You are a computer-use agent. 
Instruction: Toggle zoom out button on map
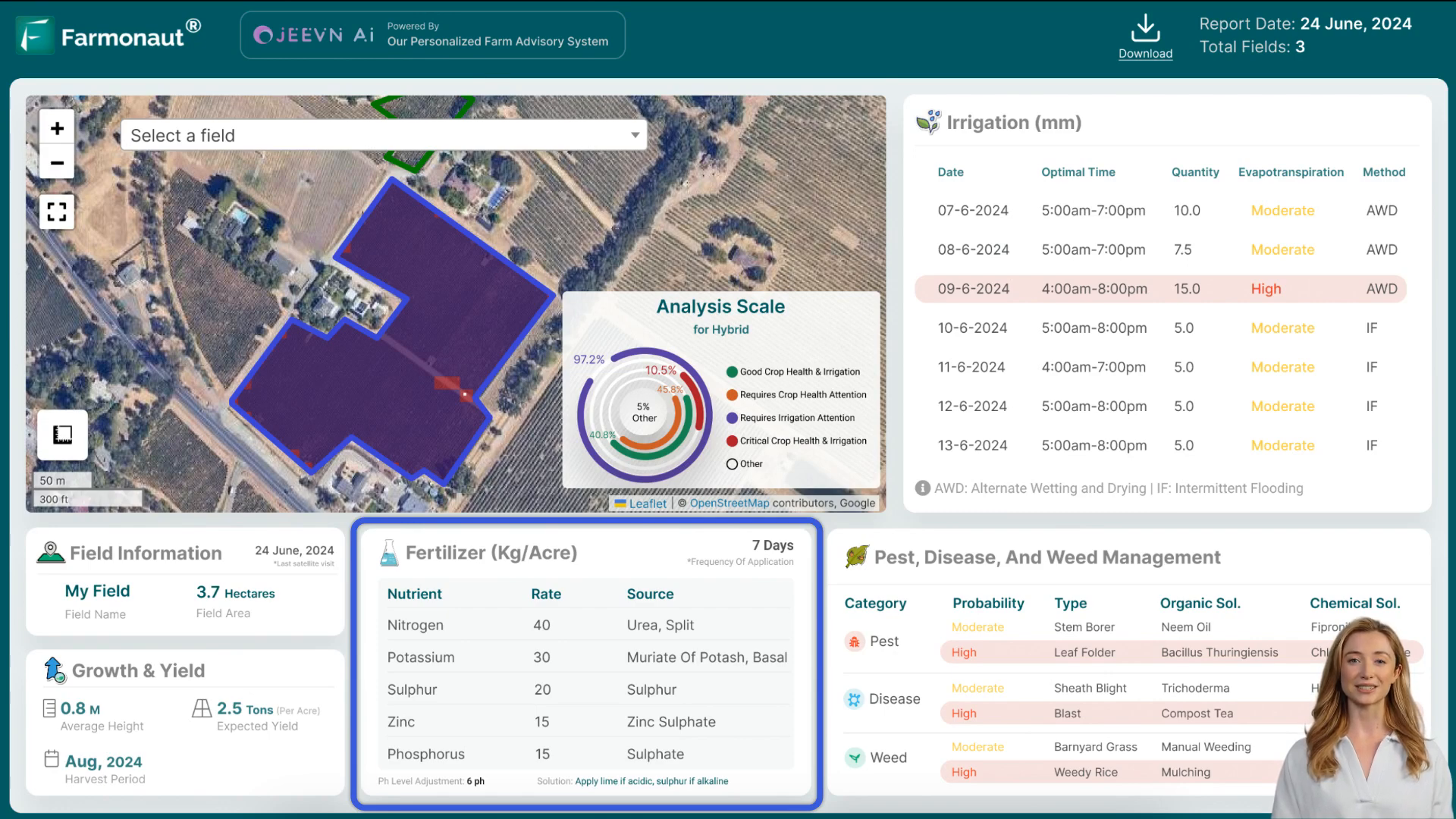(57, 162)
